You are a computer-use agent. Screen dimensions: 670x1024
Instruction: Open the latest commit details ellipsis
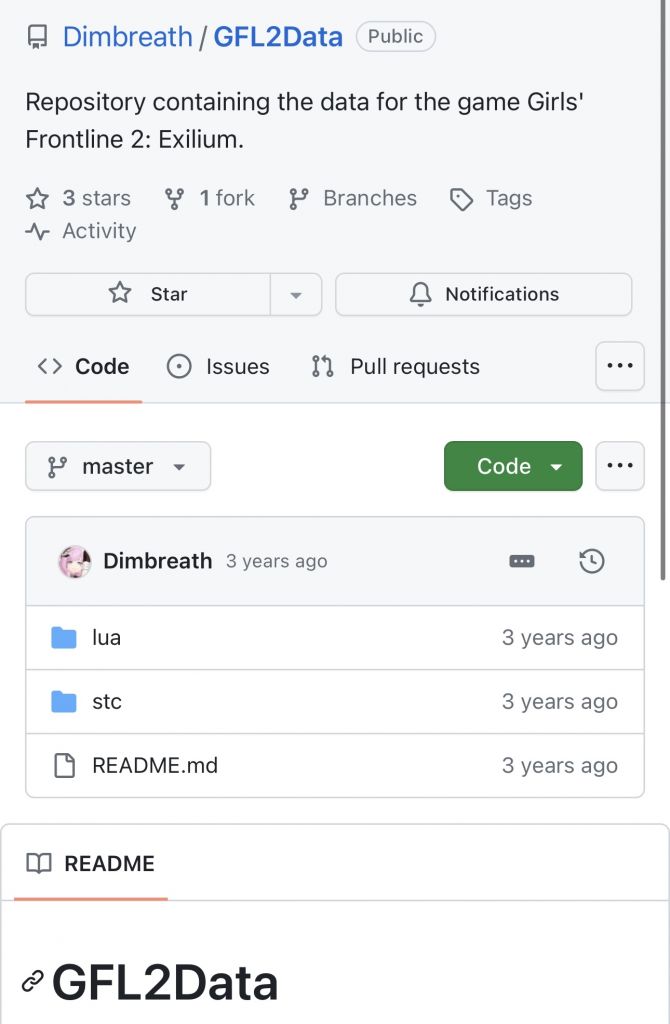click(522, 561)
